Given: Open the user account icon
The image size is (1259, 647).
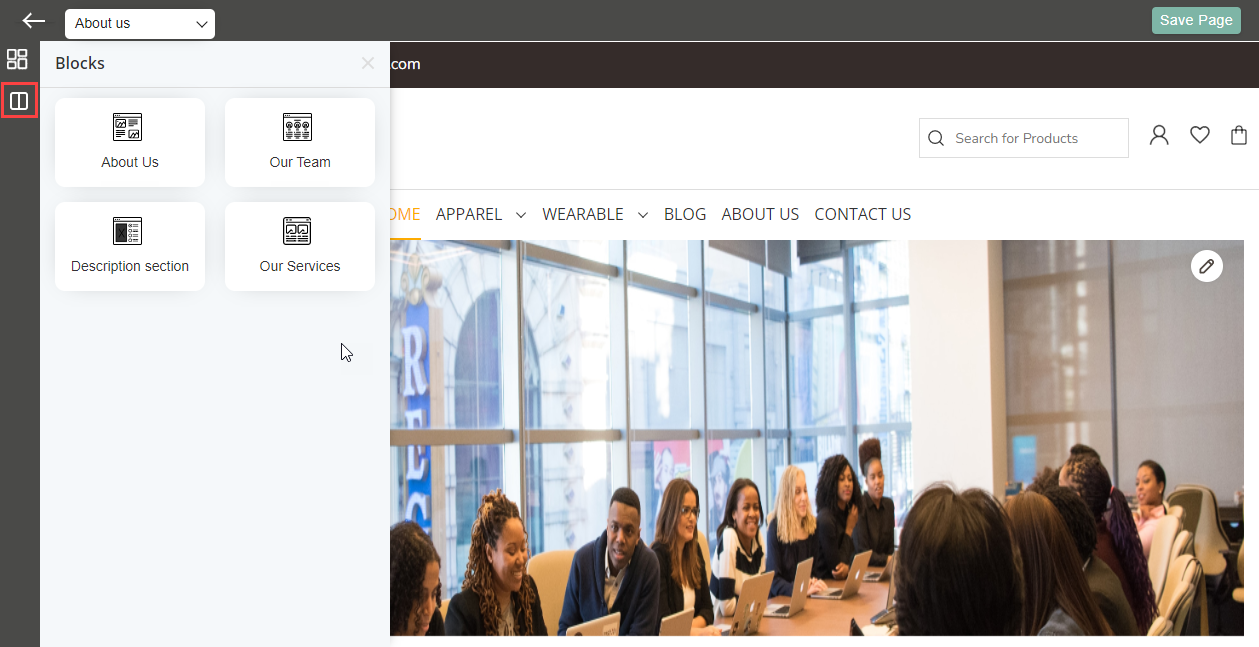Looking at the screenshot, I should tap(1159, 135).
